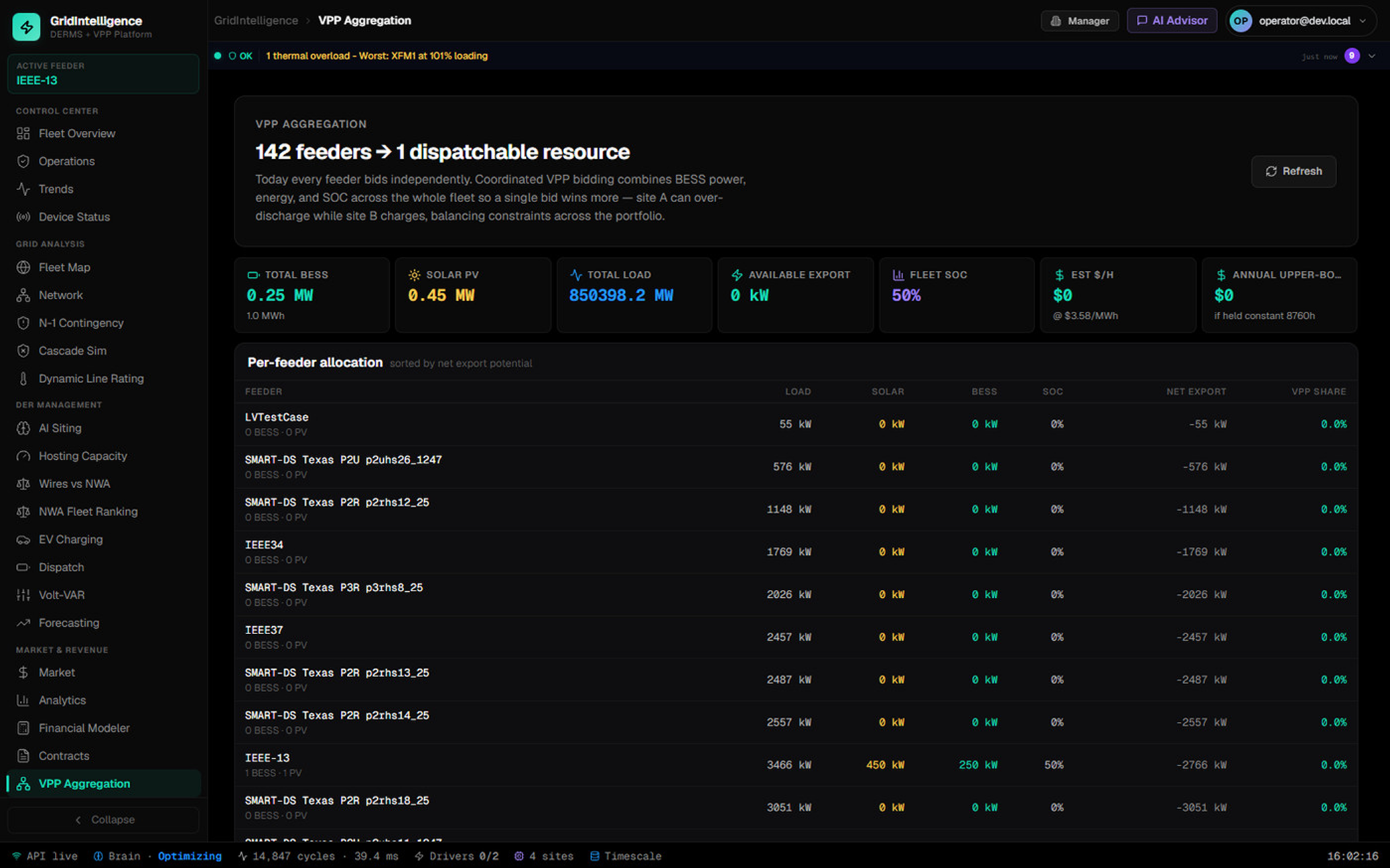
Task: Click the NWA Fleet Ranking scales icon
Action: click(23, 511)
